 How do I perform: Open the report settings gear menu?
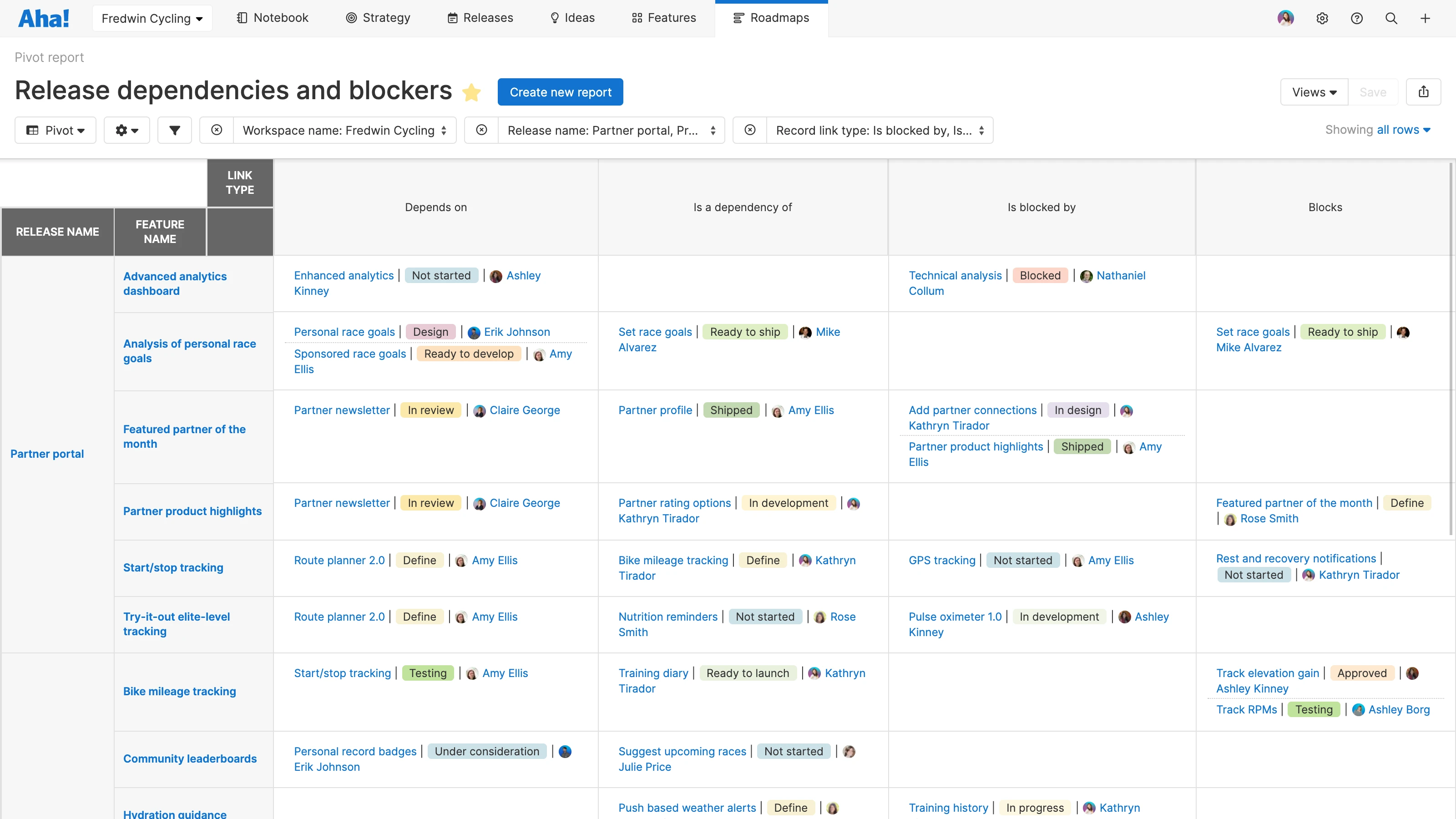click(126, 130)
